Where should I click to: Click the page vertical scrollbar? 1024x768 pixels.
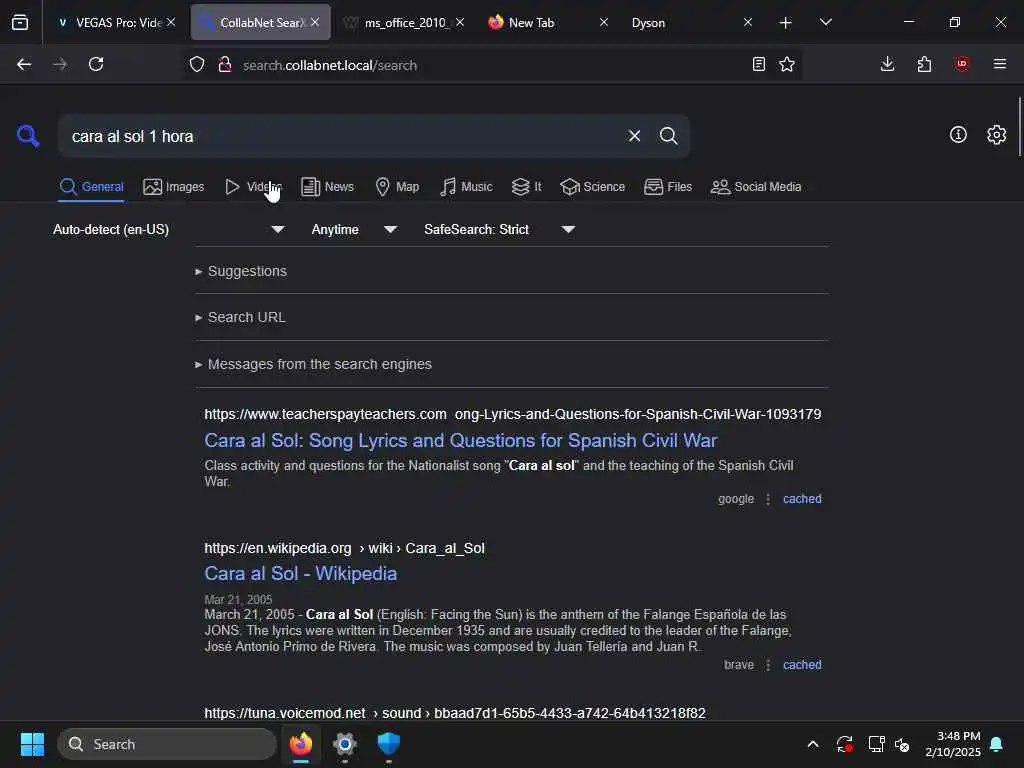(x=1019, y=127)
